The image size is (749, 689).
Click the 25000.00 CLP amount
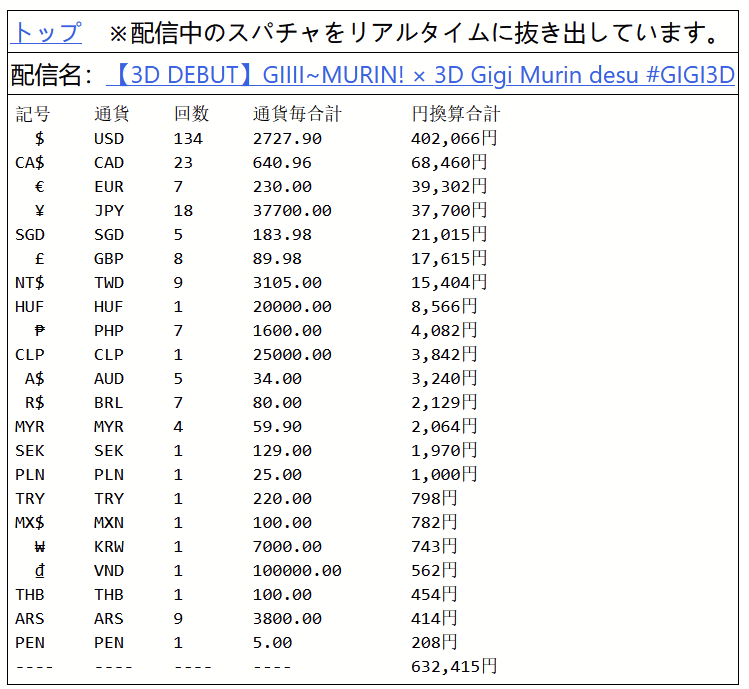pos(292,355)
